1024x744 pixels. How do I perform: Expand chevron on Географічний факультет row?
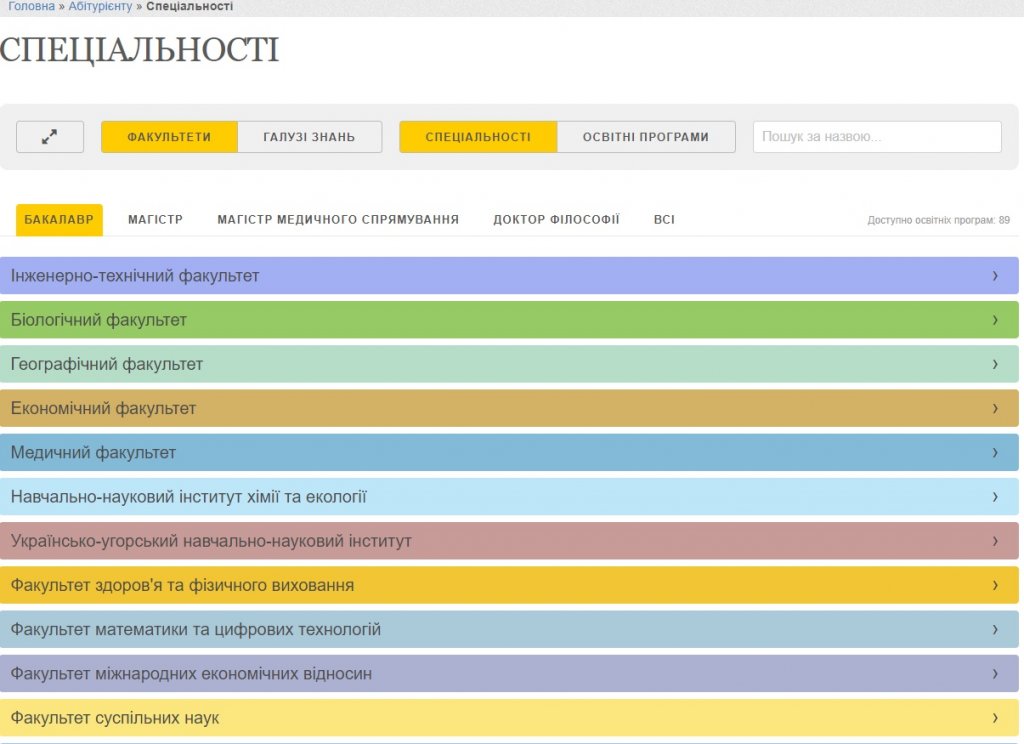[995, 364]
